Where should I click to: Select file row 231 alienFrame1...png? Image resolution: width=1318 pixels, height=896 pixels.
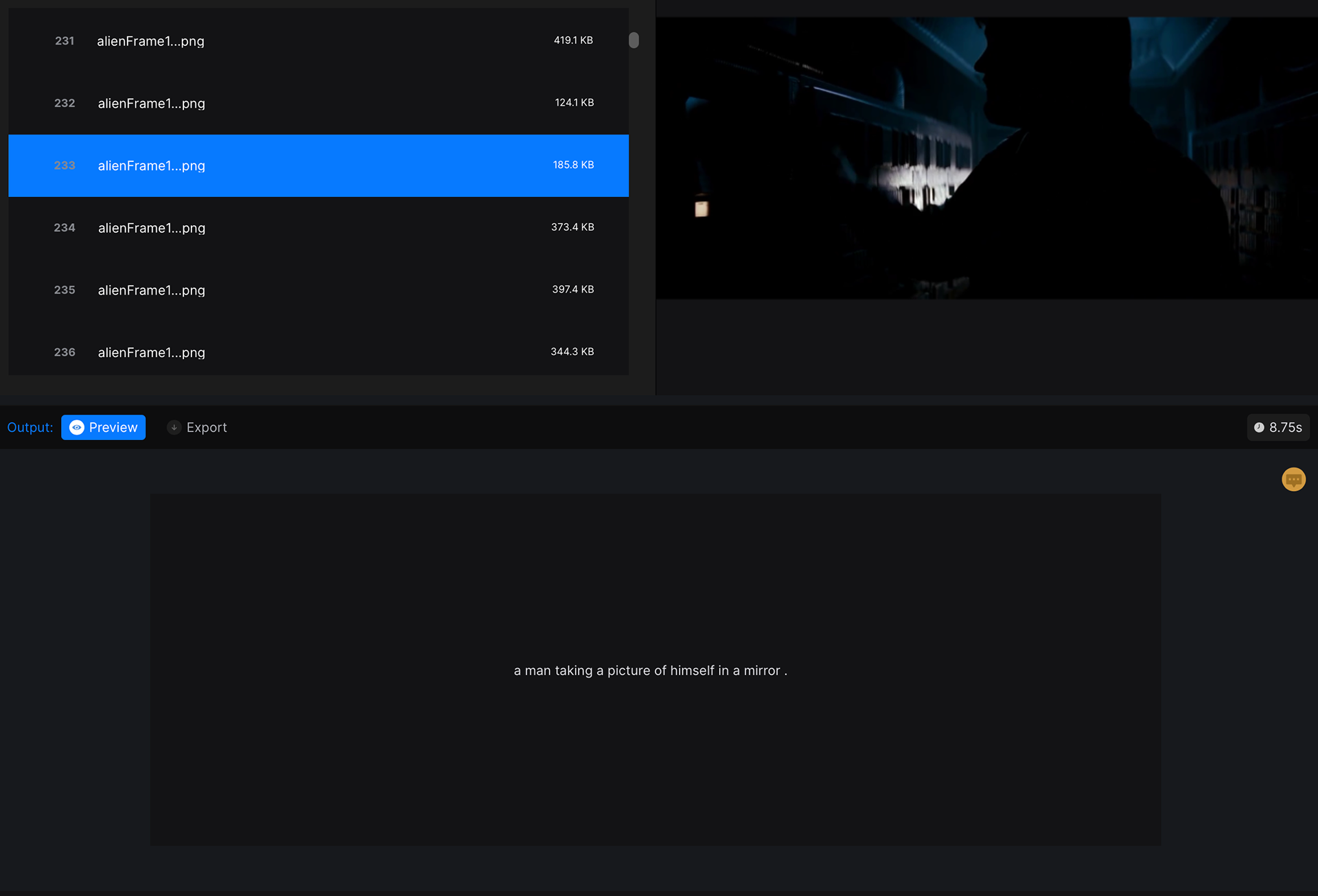coord(319,41)
